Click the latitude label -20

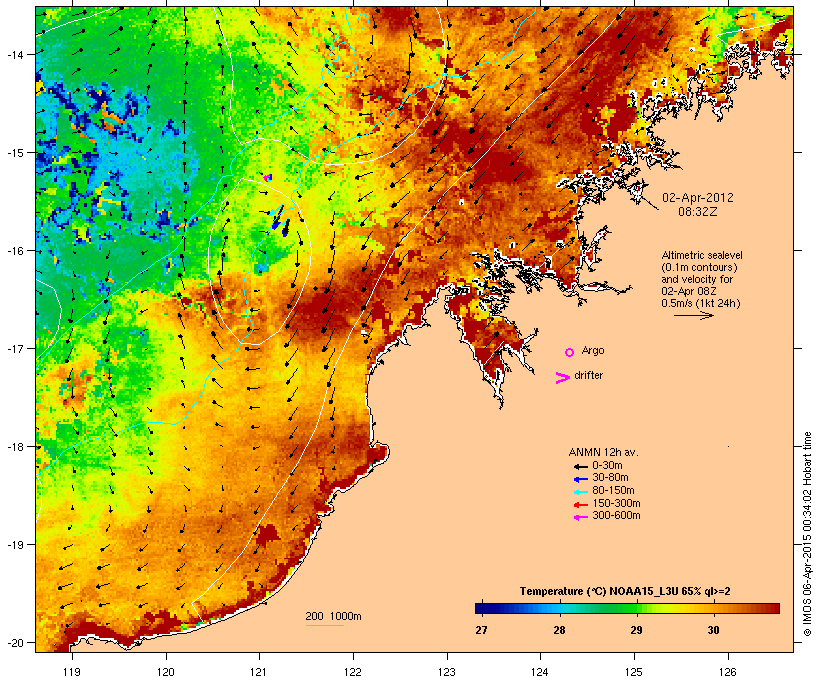[x=14, y=642]
